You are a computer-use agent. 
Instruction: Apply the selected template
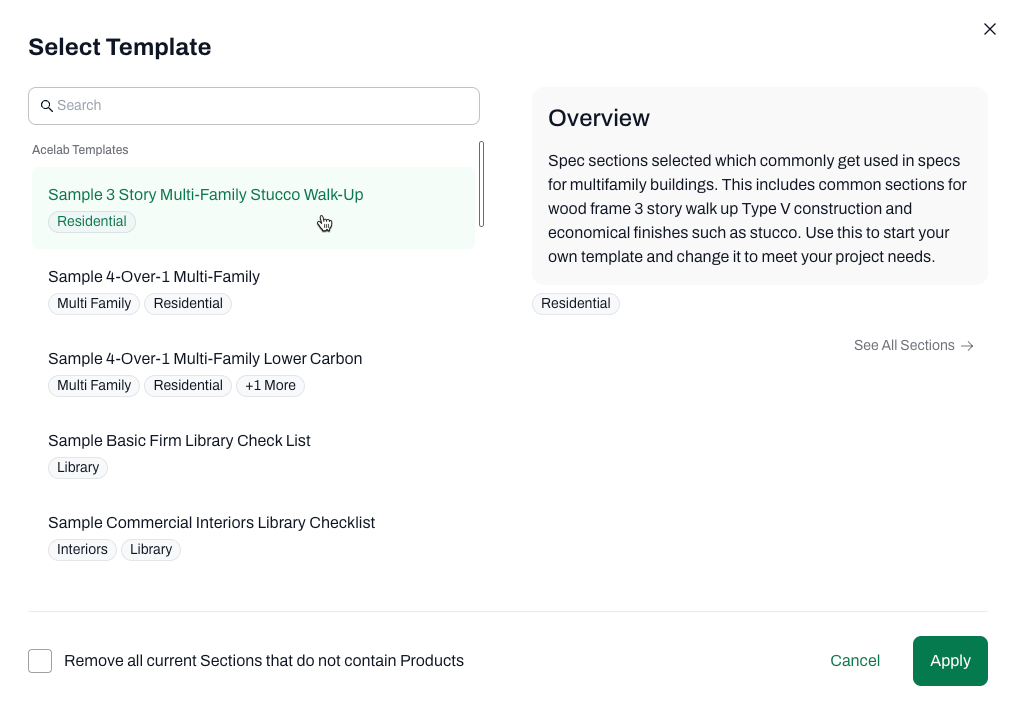pyautogui.click(x=950, y=661)
